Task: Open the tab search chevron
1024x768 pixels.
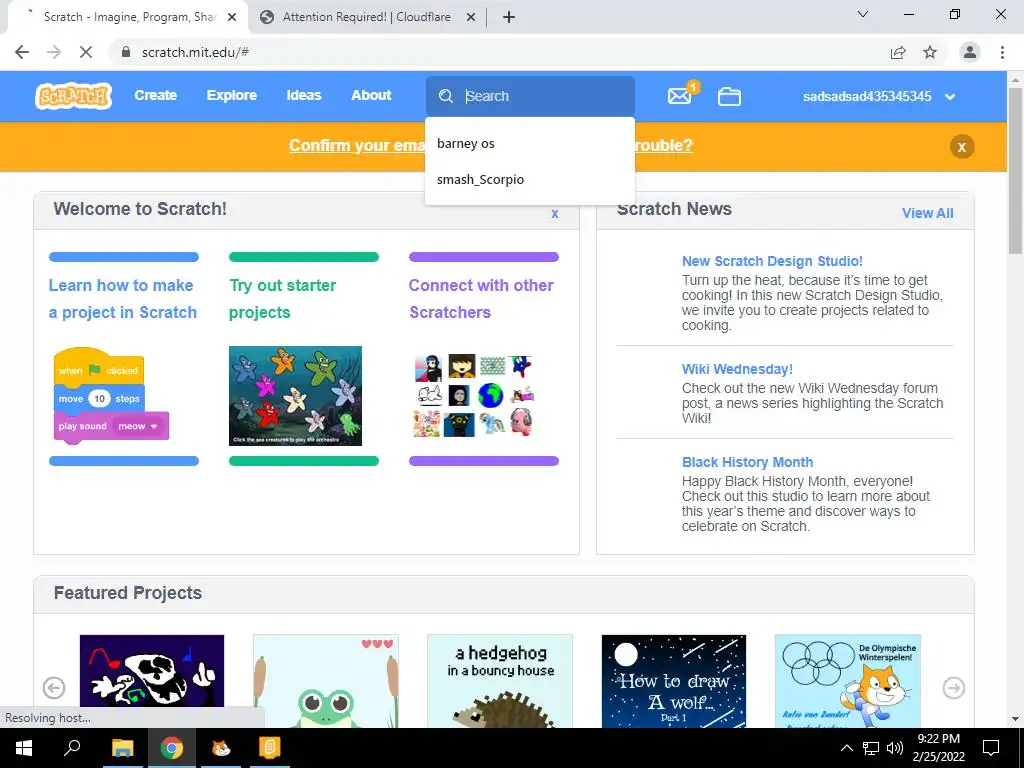Action: click(x=863, y=14)
